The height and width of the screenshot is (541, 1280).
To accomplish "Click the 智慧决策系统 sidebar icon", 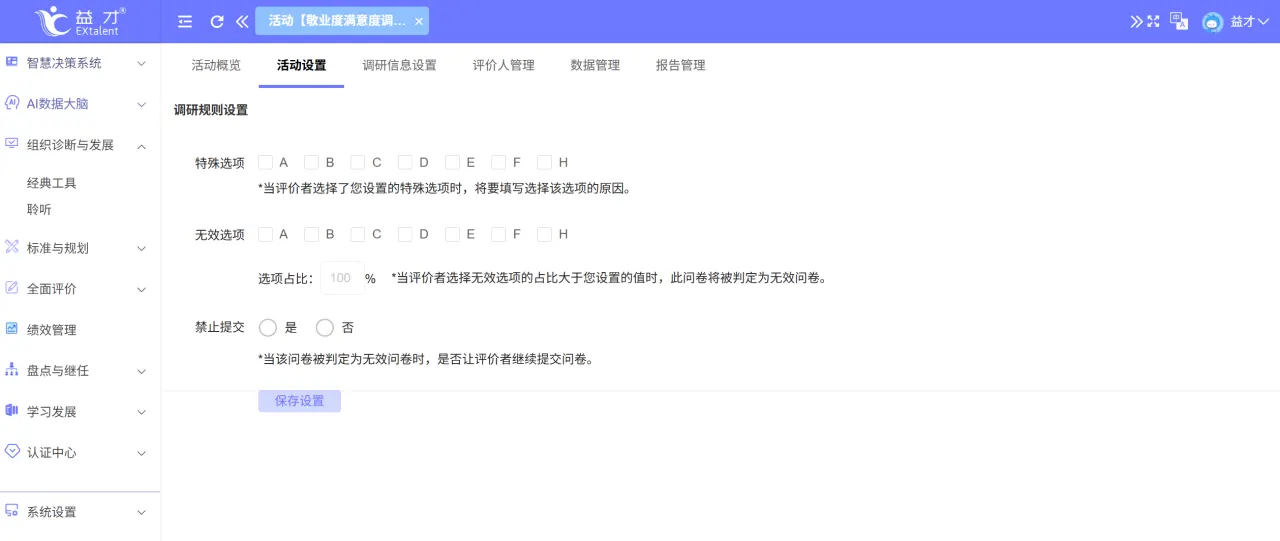I will (12, 62).
